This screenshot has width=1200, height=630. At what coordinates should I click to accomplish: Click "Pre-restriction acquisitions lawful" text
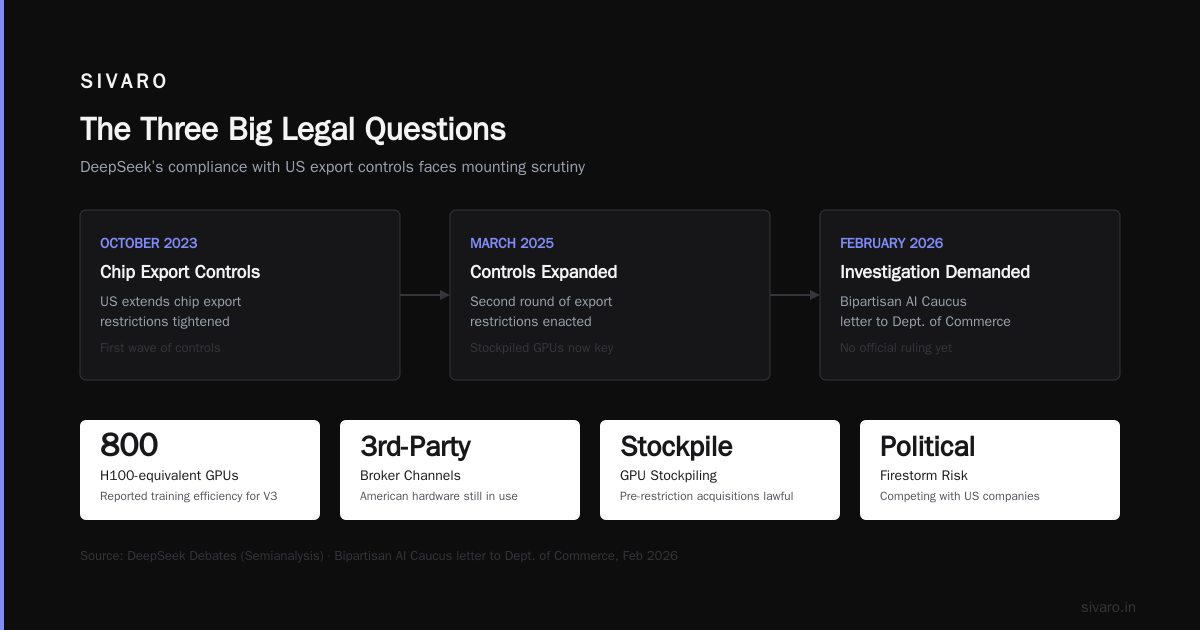[706, 496]
